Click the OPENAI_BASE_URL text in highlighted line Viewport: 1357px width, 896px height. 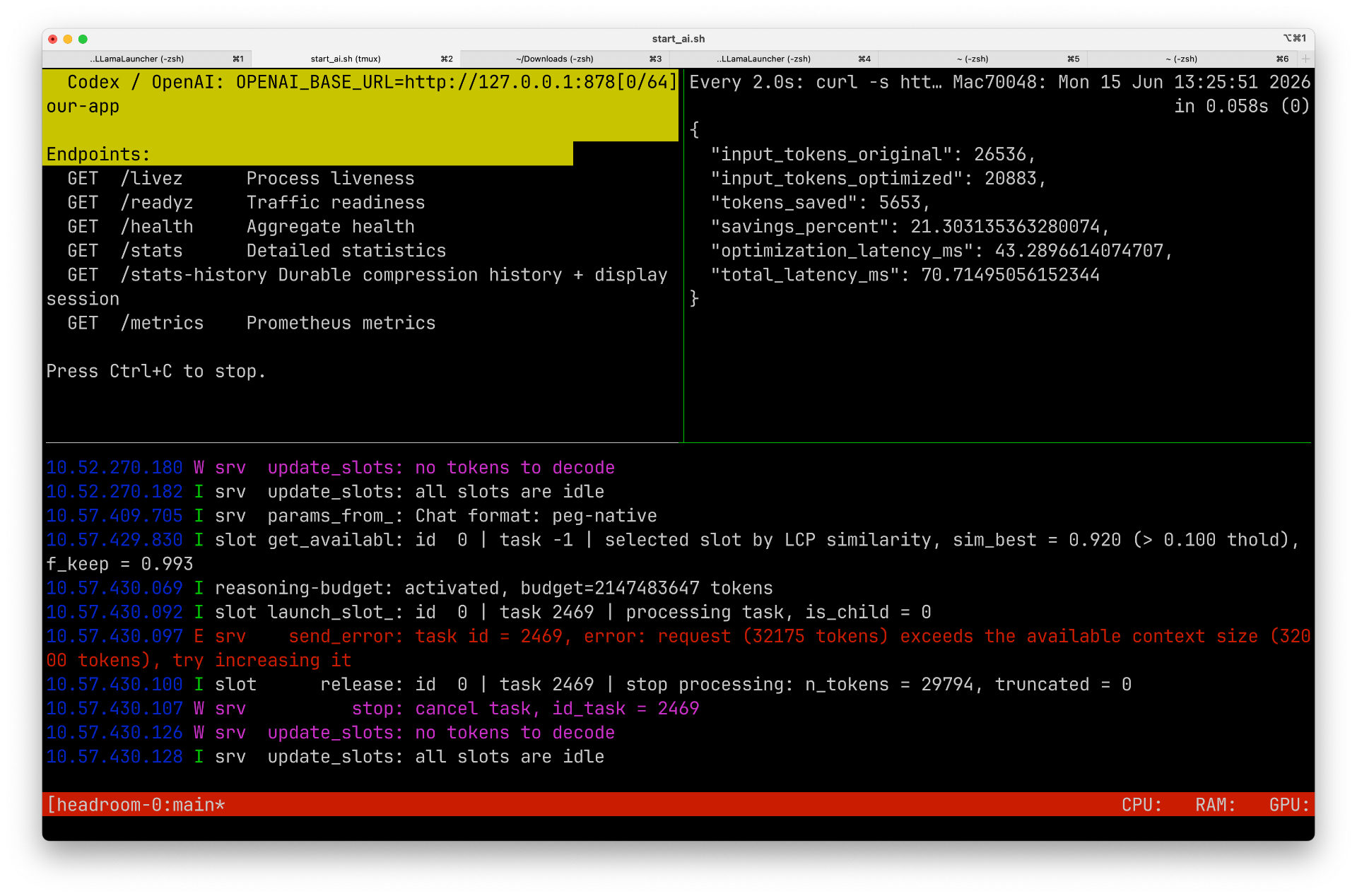pyautogui.click(x=315, y=82)
